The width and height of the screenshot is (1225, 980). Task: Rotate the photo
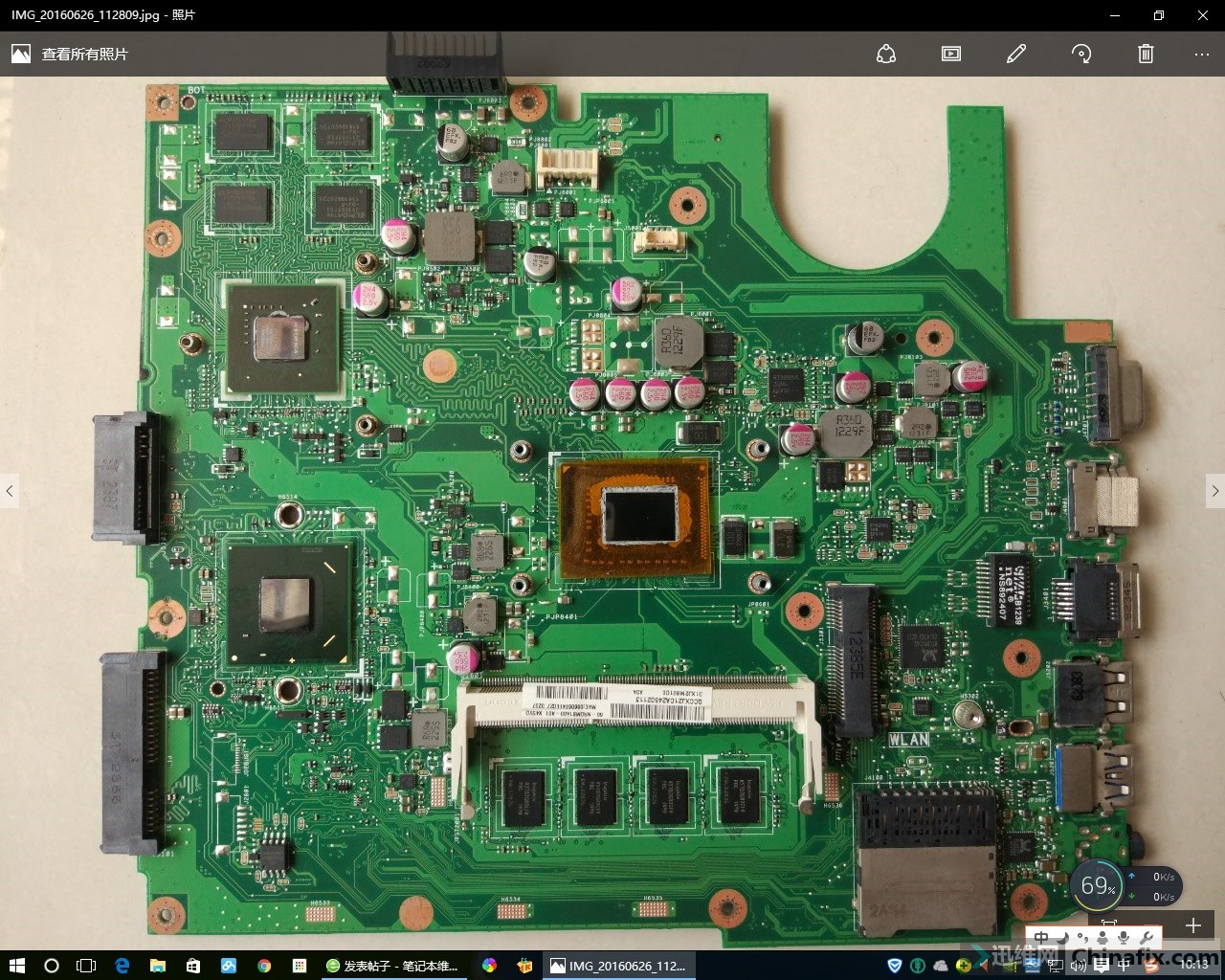tap(1081, 55)
